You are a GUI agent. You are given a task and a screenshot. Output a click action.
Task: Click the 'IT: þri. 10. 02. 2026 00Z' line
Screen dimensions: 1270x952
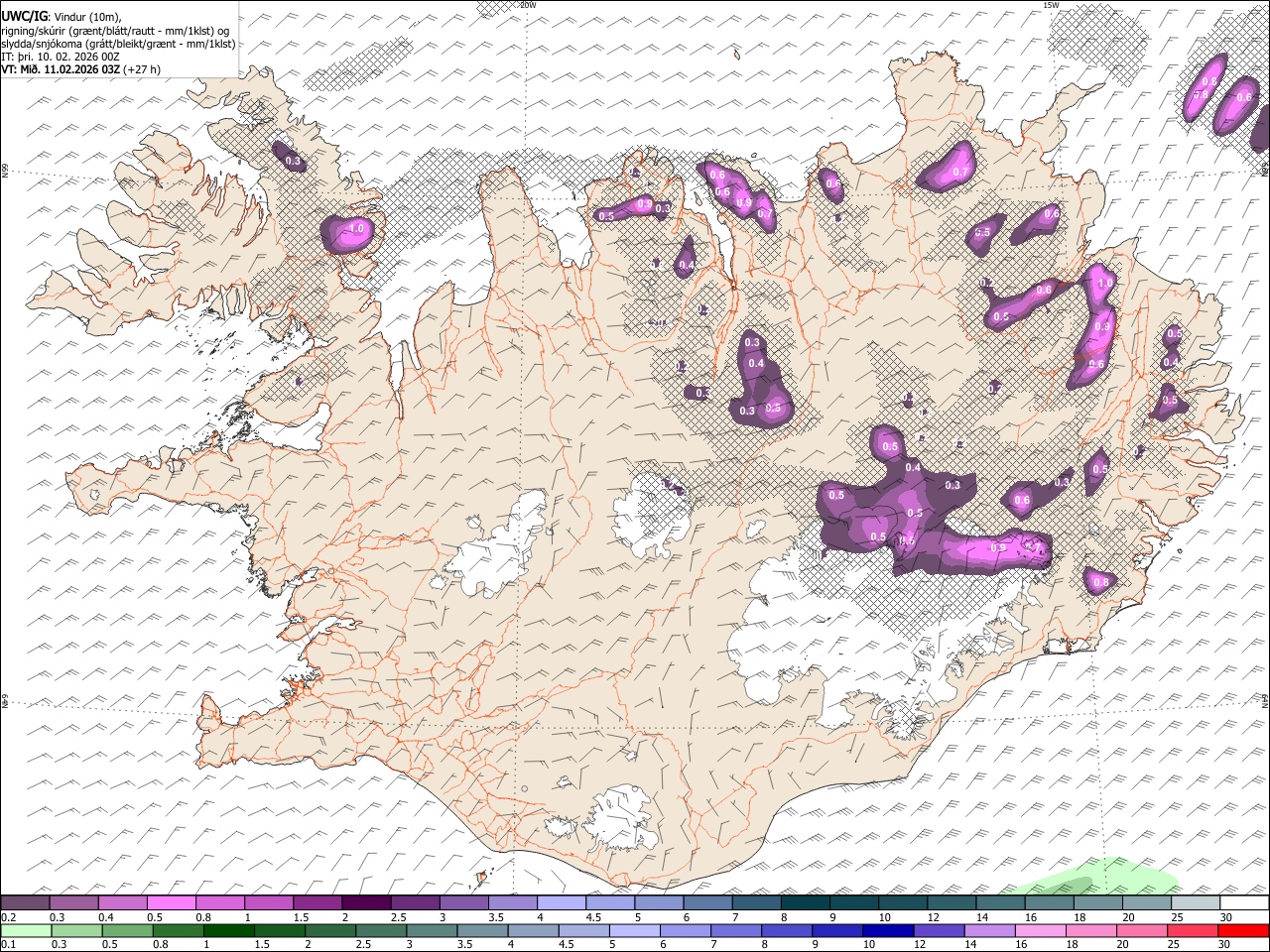pyautogui.click(x=61, y=57)
